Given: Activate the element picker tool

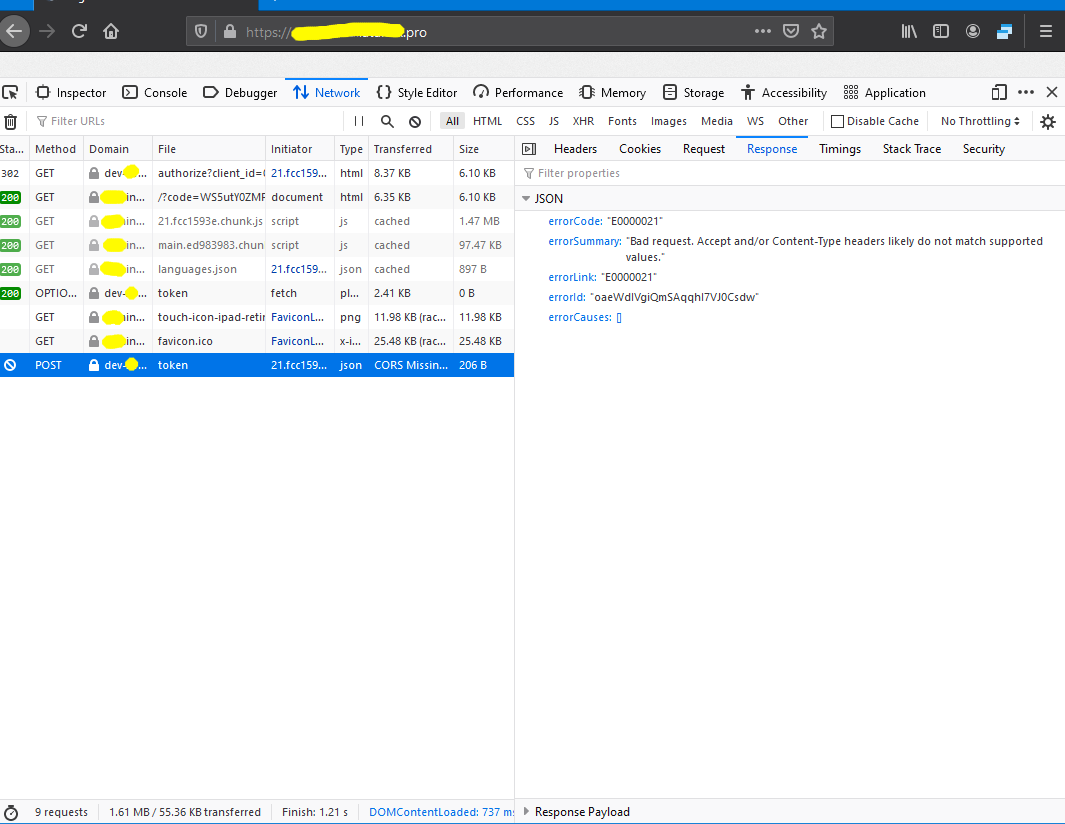Looking at the screenshot, I should 10,92.
